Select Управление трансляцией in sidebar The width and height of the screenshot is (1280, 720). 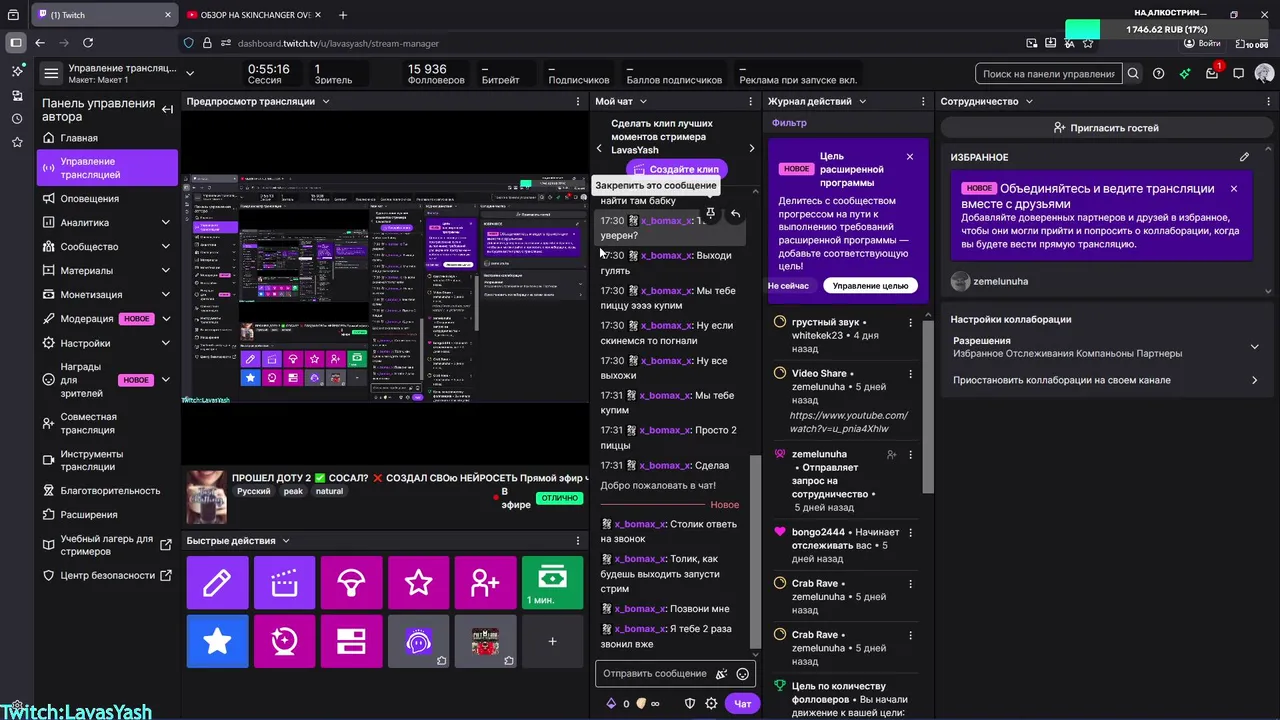pyautogui.click(x=107, y=168)
